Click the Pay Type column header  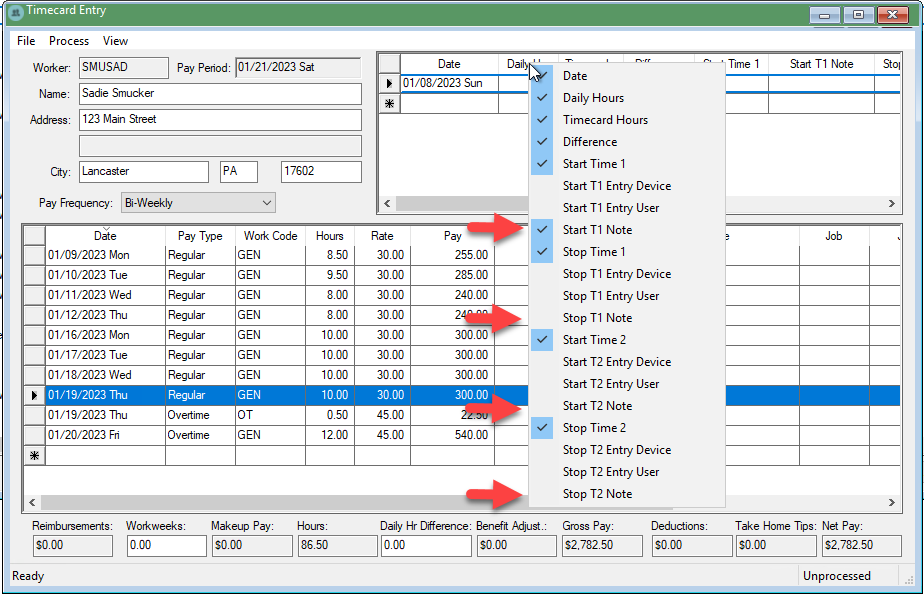coord(200,236)
